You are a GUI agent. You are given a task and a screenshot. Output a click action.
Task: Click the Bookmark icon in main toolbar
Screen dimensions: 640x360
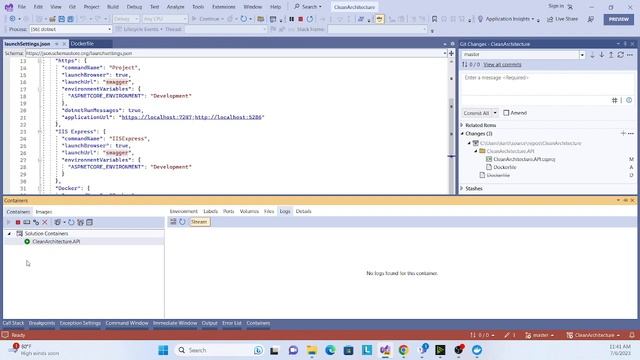434,19
